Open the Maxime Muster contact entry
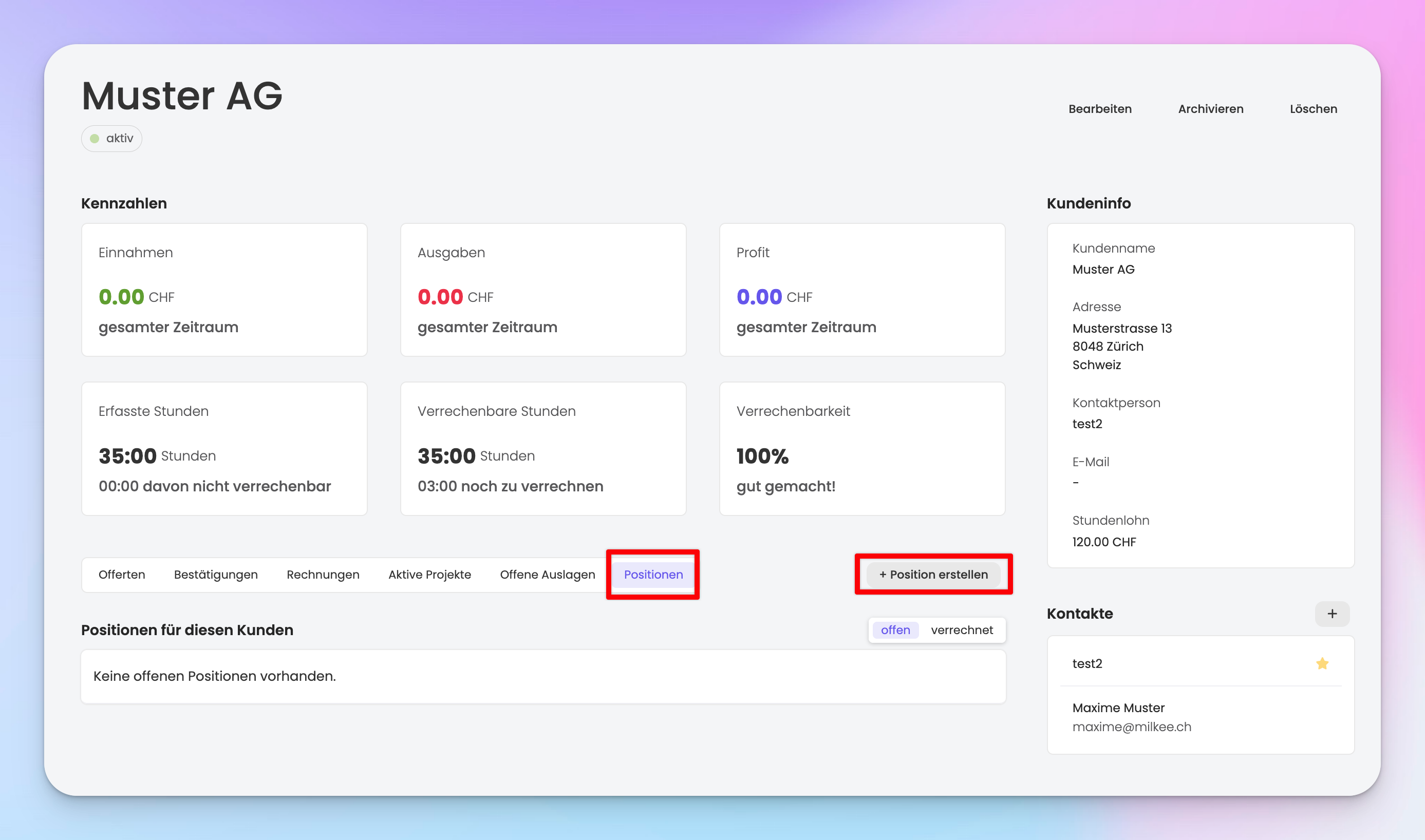This screenshot has height=840, width=1425. pos(1118,708)
